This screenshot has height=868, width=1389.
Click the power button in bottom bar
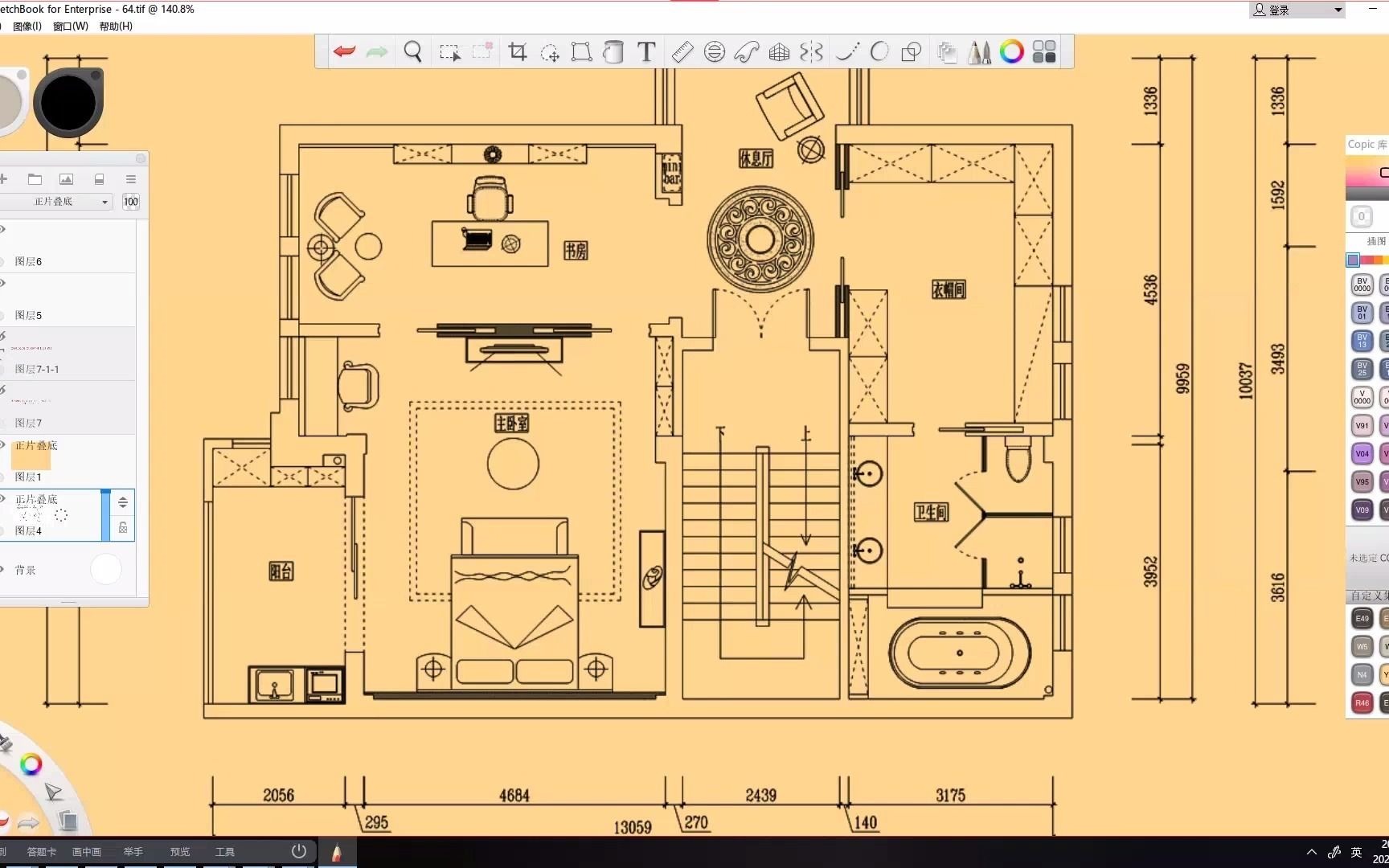[x=299, y=851]
